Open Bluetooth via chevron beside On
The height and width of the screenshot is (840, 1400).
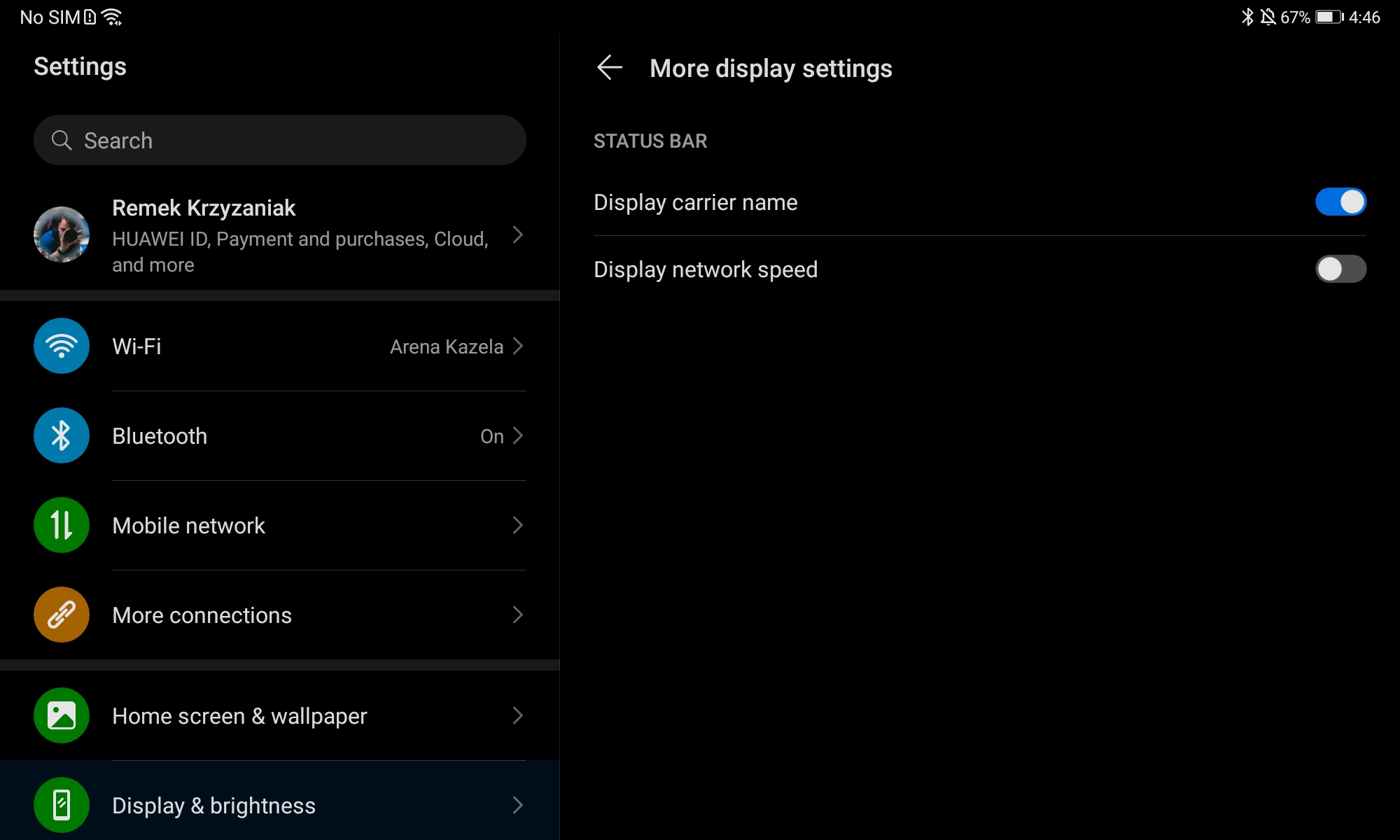pyautogui.click(x=518, y=435)
